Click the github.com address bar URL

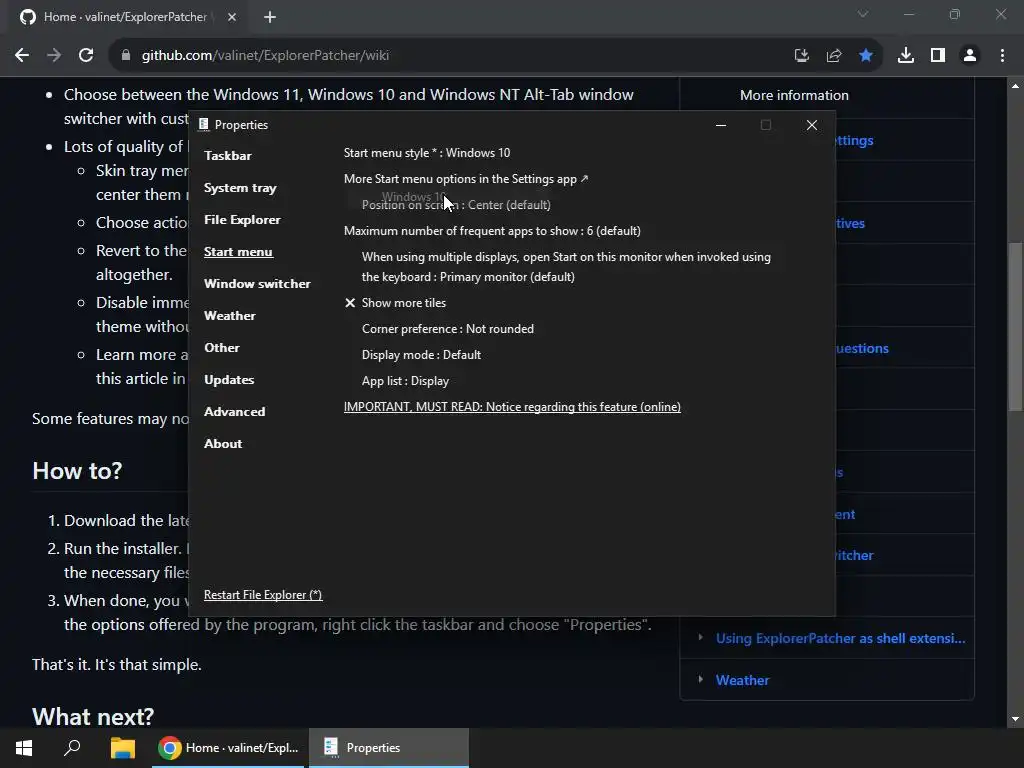pyautogui.click(x=265, y=56)
